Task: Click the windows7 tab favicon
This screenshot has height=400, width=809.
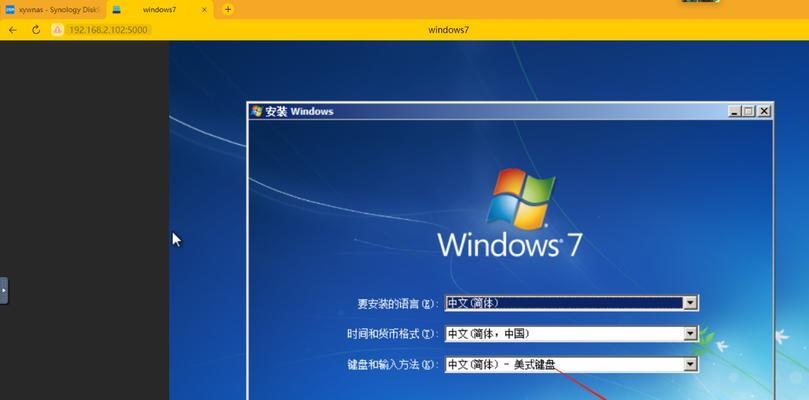Action: click(117, 10)
